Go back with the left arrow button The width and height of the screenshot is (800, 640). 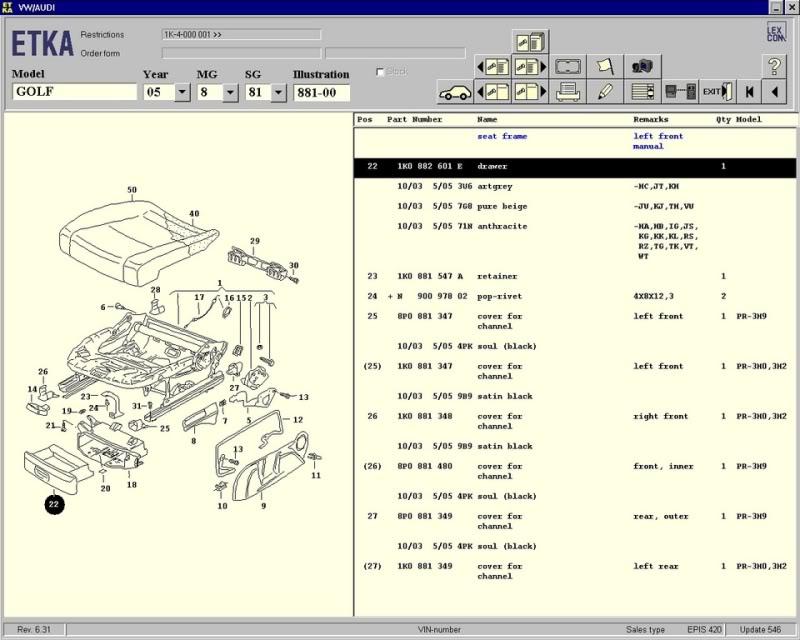click(x=774, y=92)
